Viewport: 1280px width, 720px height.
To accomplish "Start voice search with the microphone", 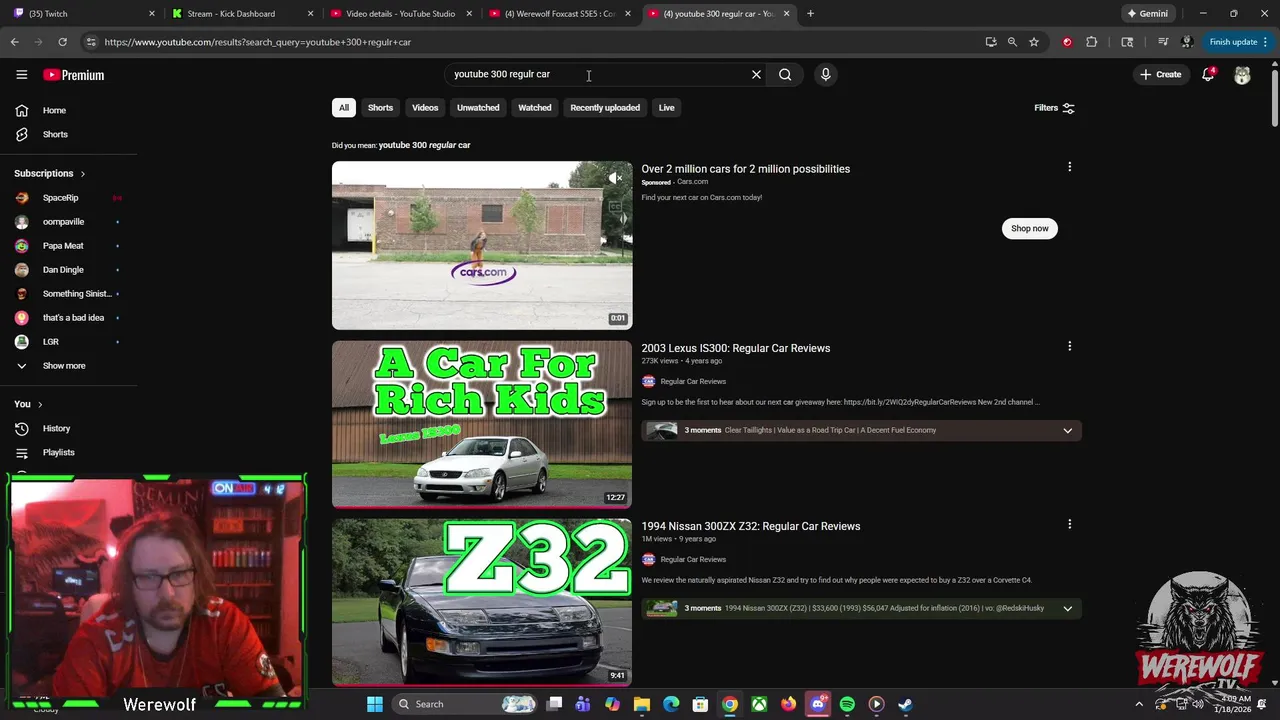I will pyautogui.click(x=825, y=74).
